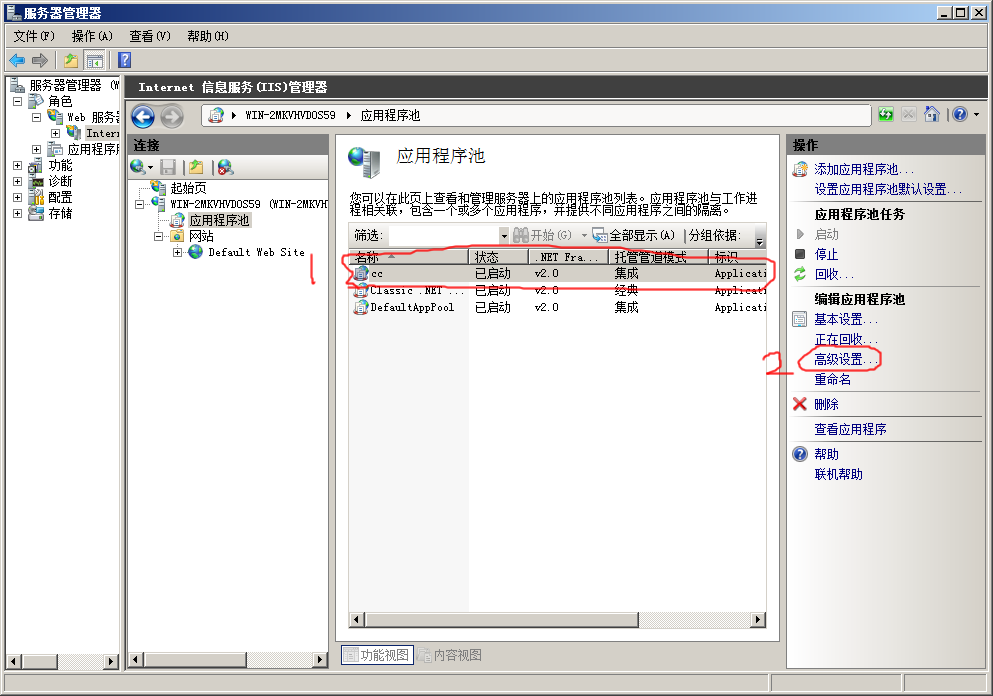This screenshot has height=696, width=993.
Task: Click the delete connection icon in Connections toolbar
Action: pyautogui.click(x=225, y=167)
